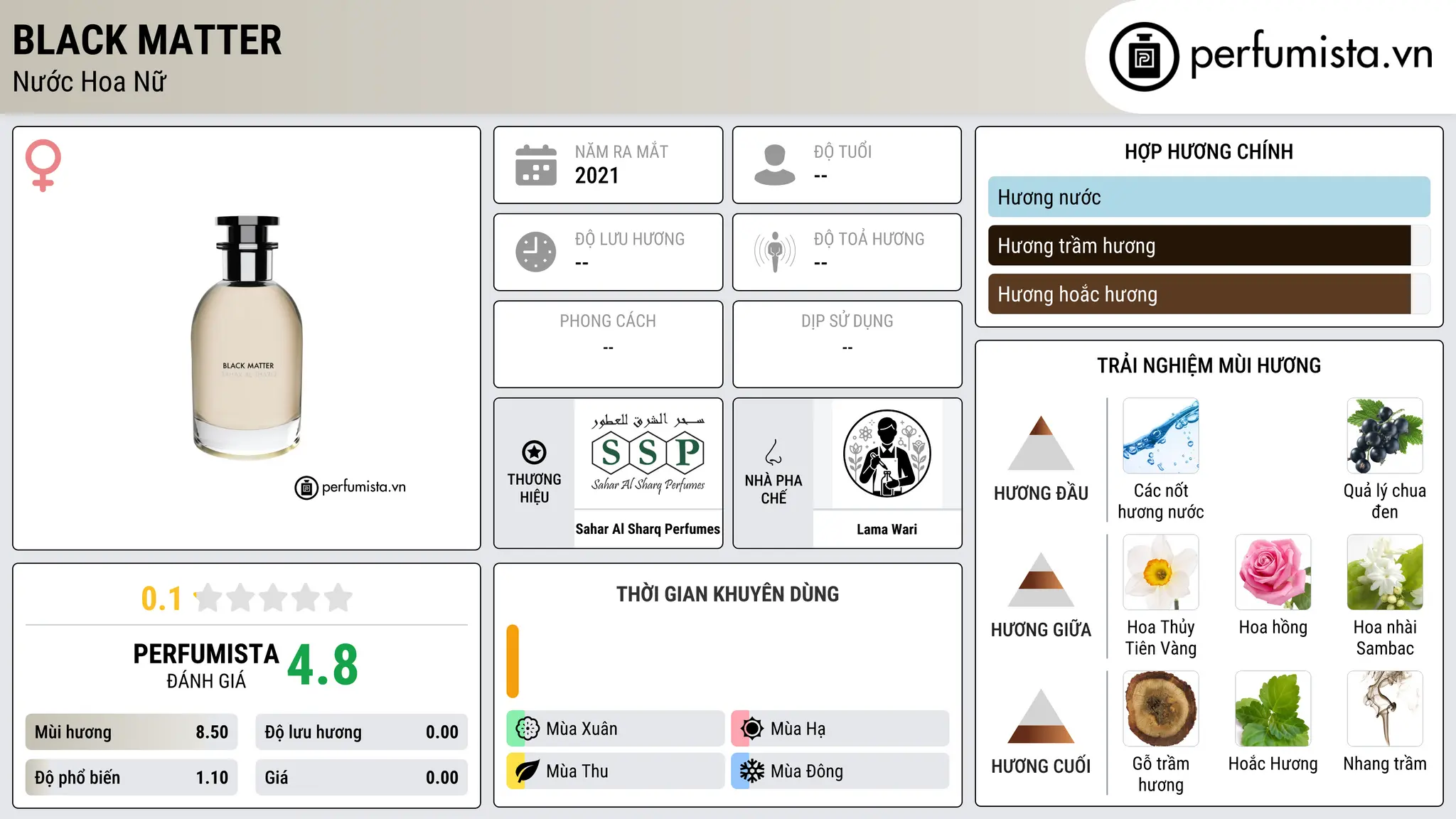Click the flower icon for Mùa Xuân
Image resolution: width=1456 pixels, height=819 pixels.
pos(527,729)
